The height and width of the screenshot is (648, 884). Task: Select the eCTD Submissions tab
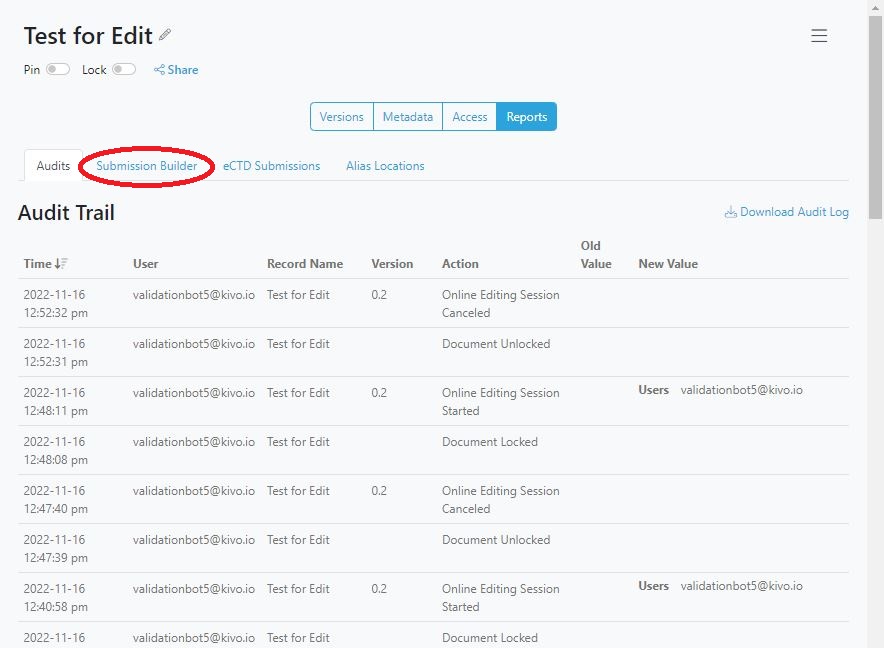point(271,166)
